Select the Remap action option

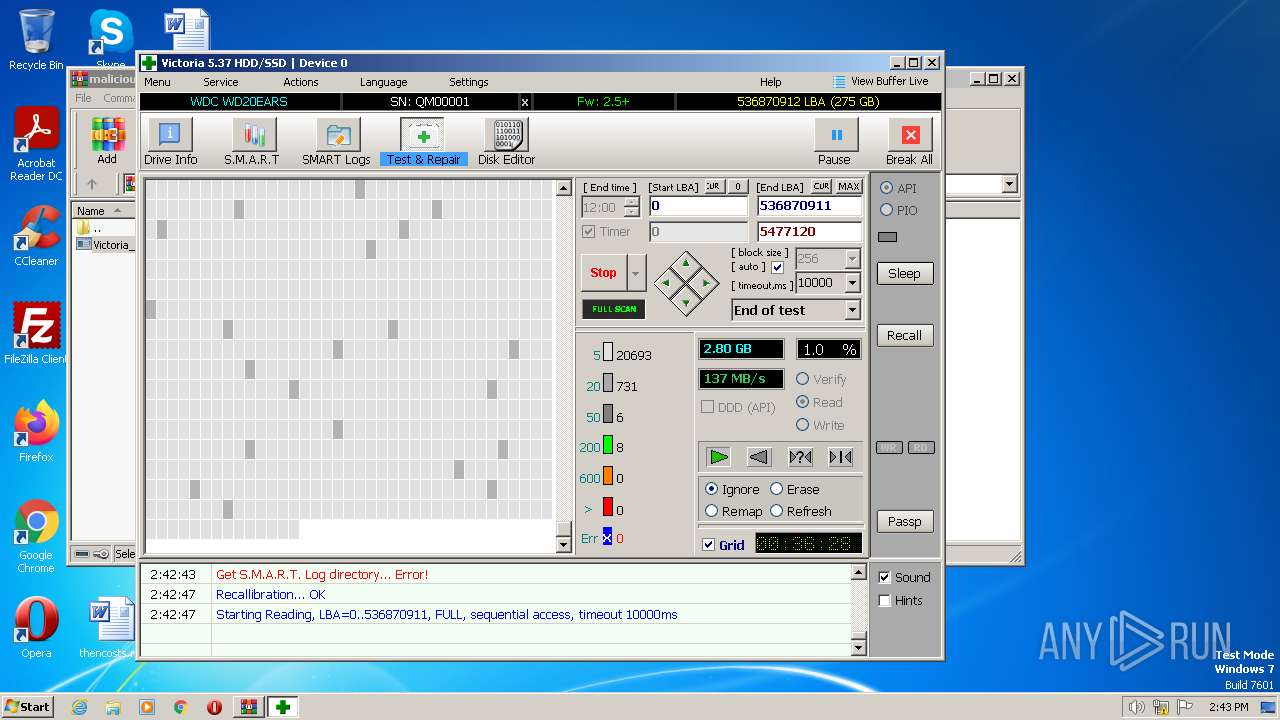tap(734, 511)
